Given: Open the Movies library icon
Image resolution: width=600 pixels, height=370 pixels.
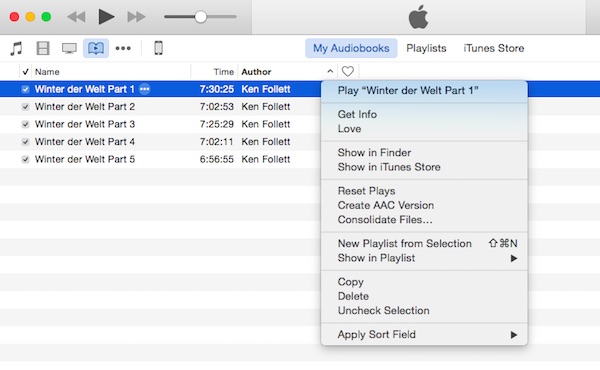Looking at the screenshot, I should pyautogui.click(x=43, y=48).
